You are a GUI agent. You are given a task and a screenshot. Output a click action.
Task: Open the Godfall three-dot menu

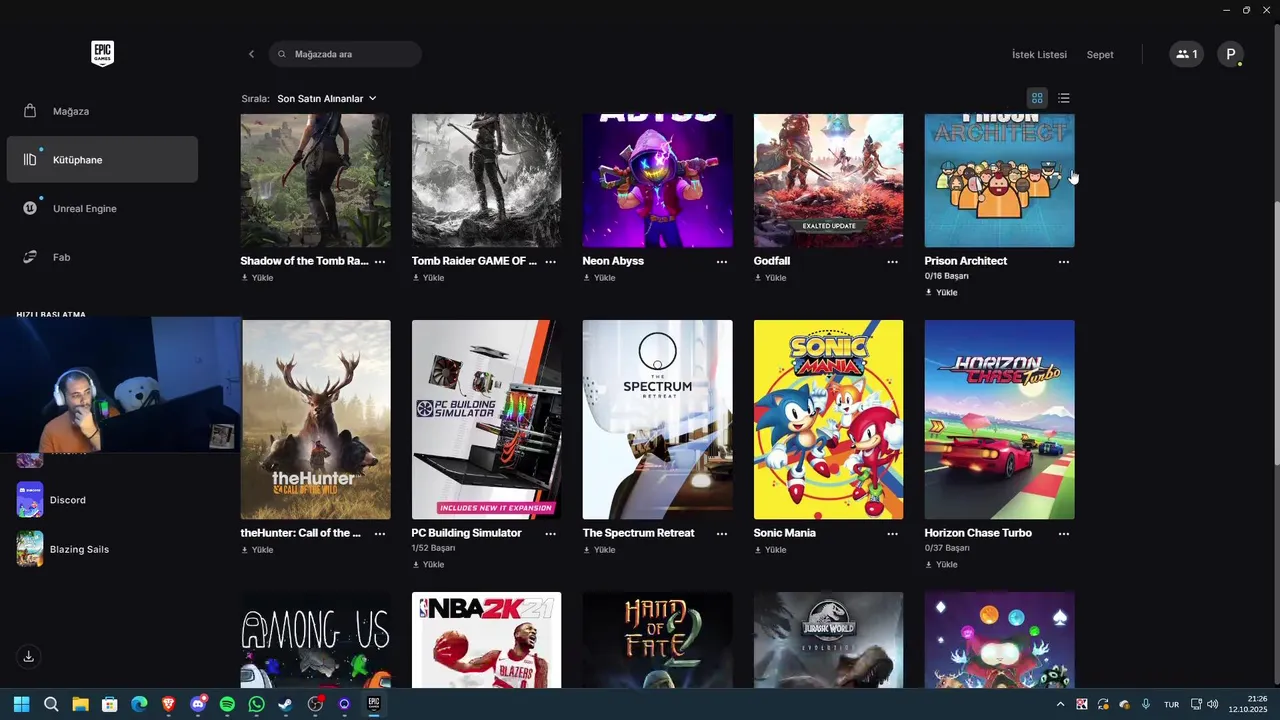coord(893,261)
